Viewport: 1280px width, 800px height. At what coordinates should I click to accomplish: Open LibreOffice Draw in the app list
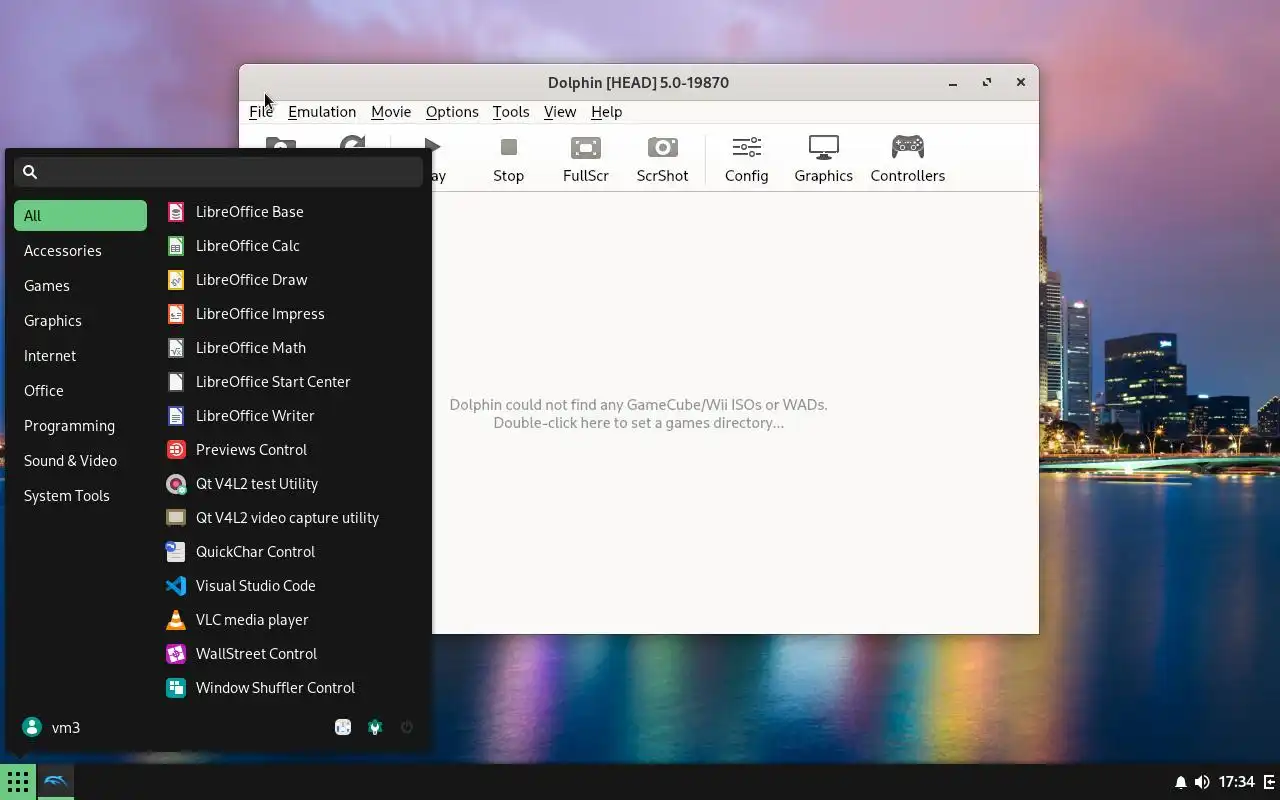coord(290,280)
